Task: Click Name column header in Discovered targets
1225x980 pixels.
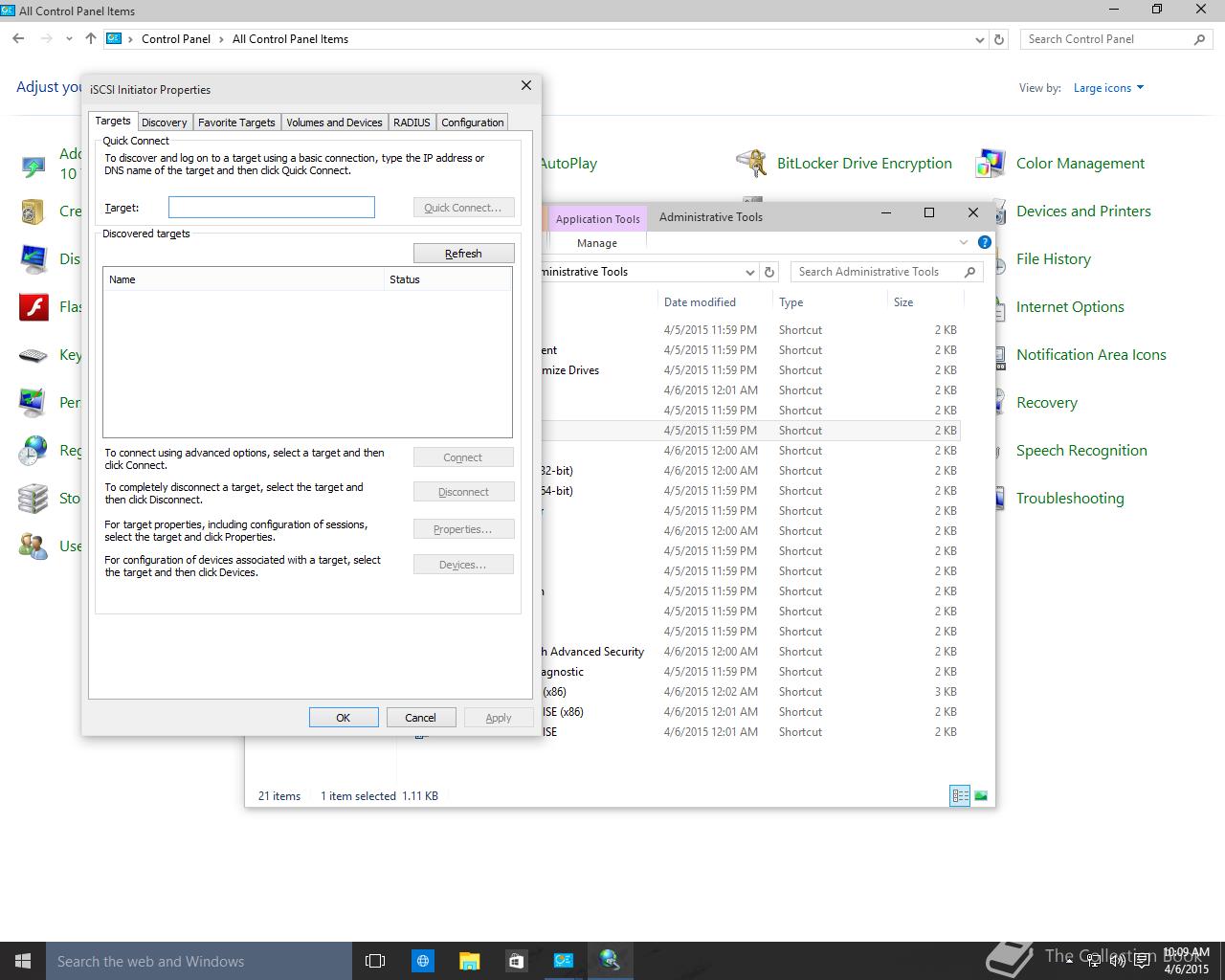Action: pyautogui.click(x=243, y=279)
